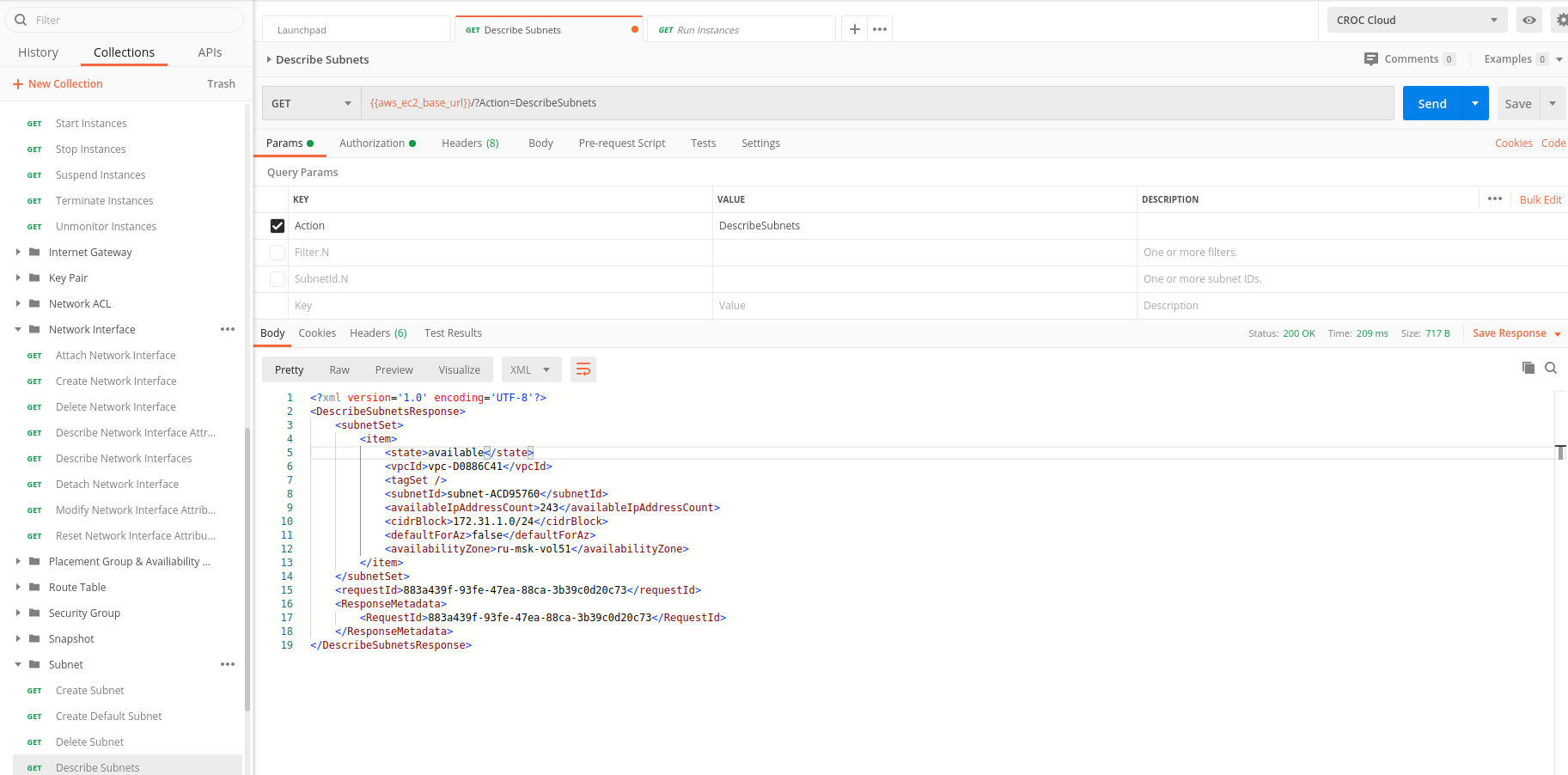Expand the Examples dropdown arrow
1568x775 pixels.
(1559, 59)
